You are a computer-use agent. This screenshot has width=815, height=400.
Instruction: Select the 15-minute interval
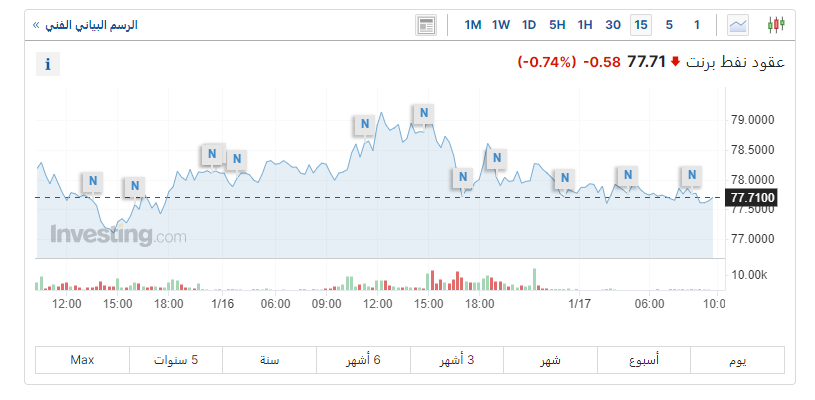(x=641, y=25)
